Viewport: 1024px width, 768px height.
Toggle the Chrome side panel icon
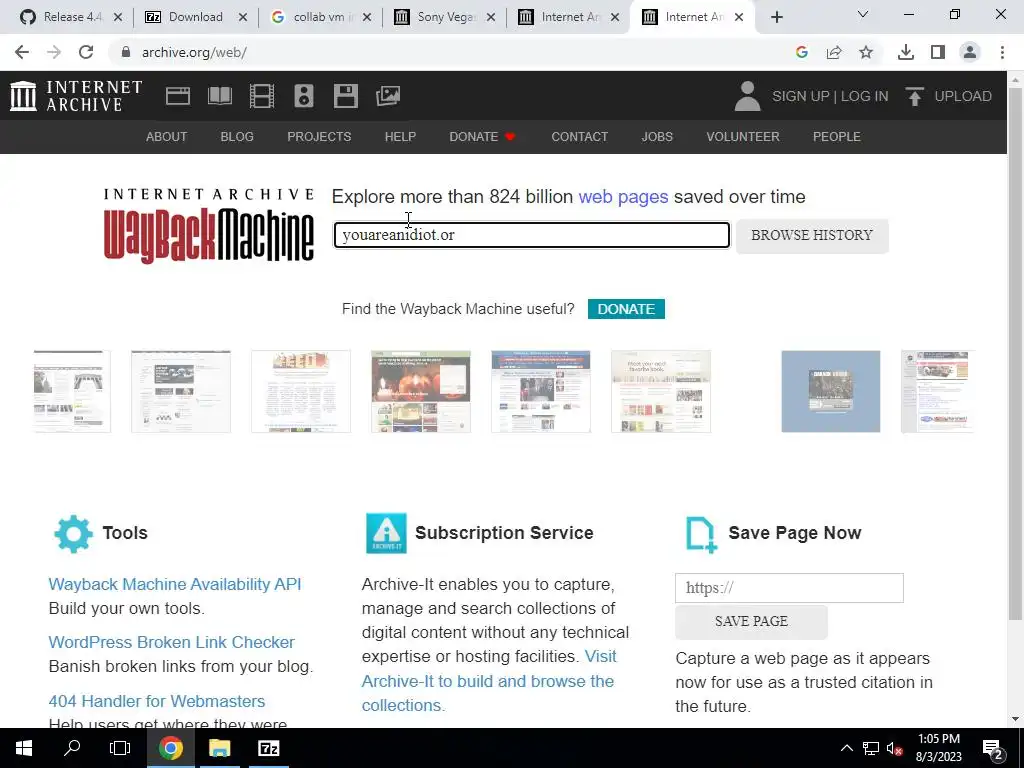pos(938,52)
